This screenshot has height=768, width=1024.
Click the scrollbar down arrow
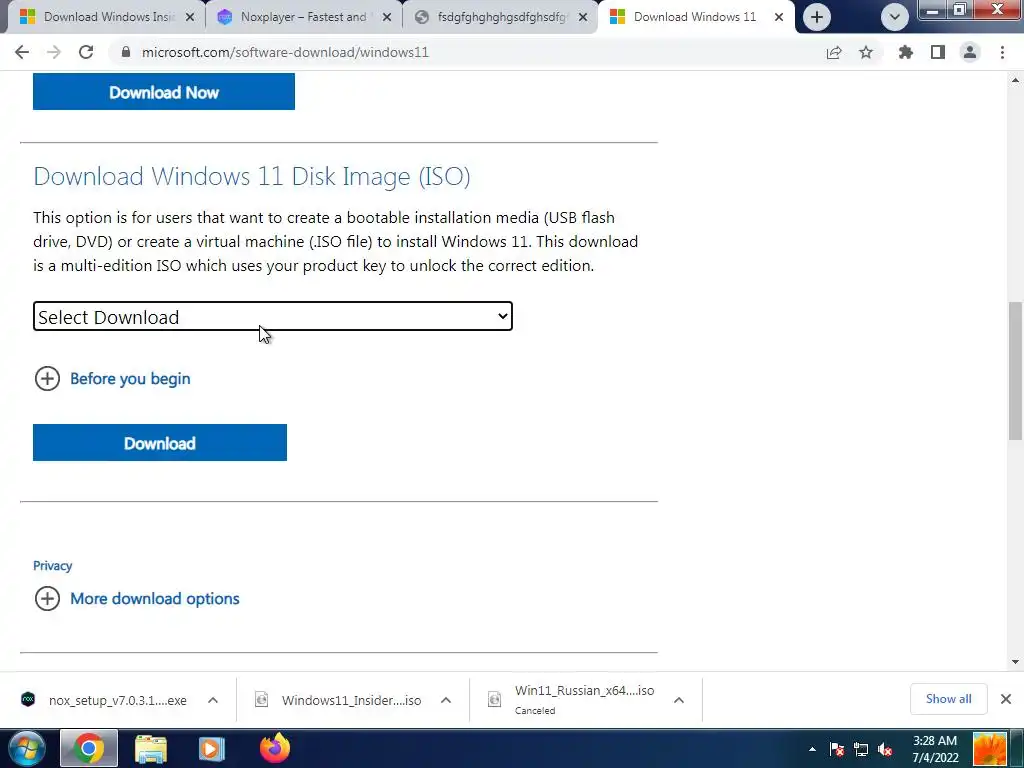(1015, 662)
